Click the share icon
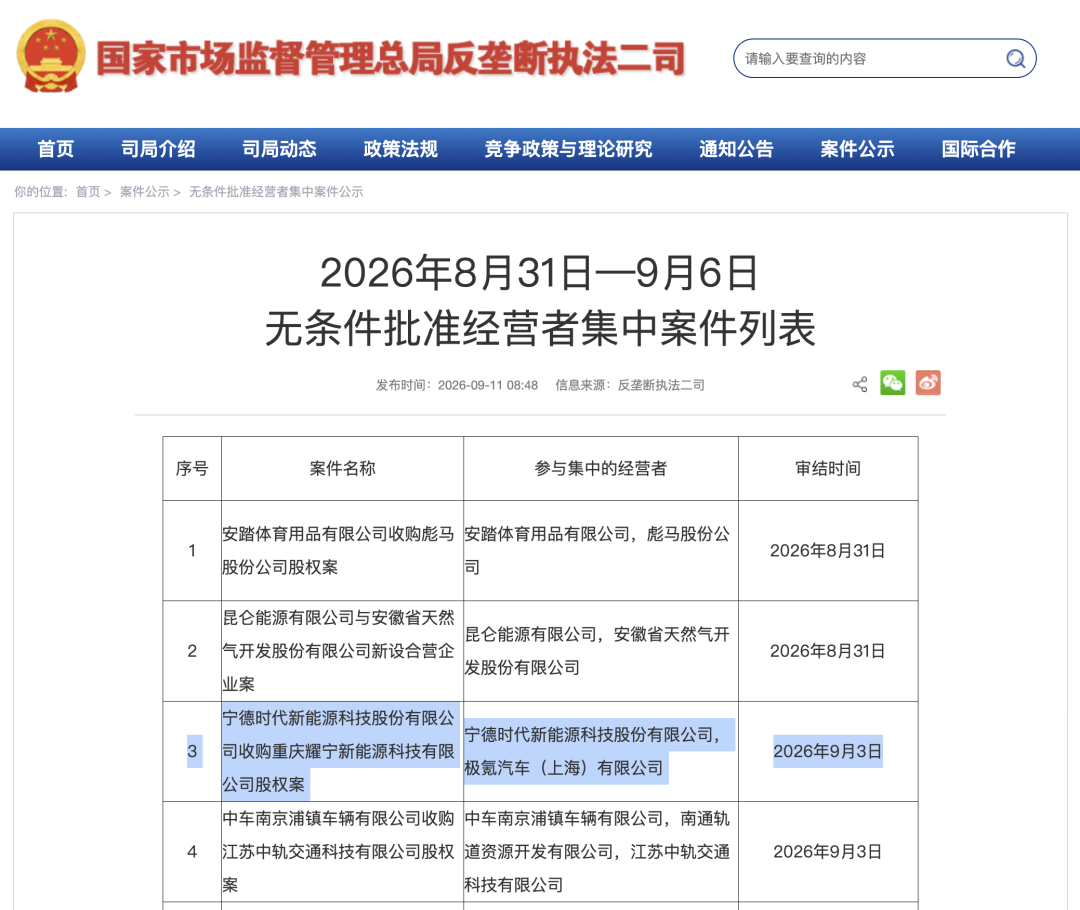 tap(860, 384)
